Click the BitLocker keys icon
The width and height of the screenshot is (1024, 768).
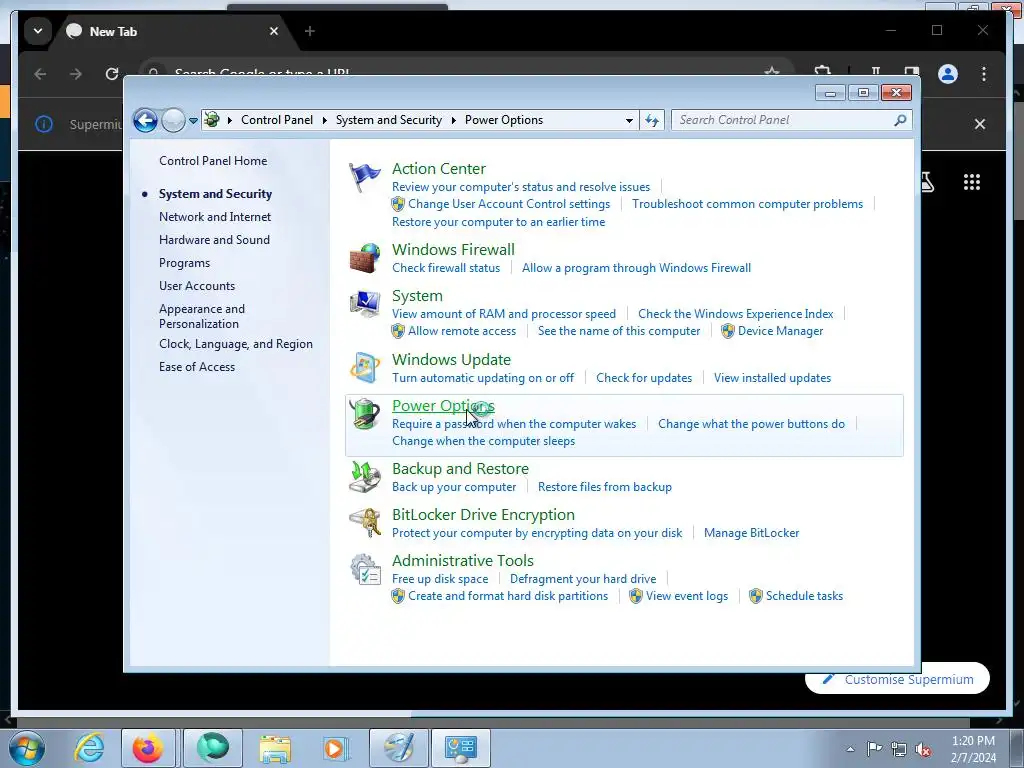364,523
